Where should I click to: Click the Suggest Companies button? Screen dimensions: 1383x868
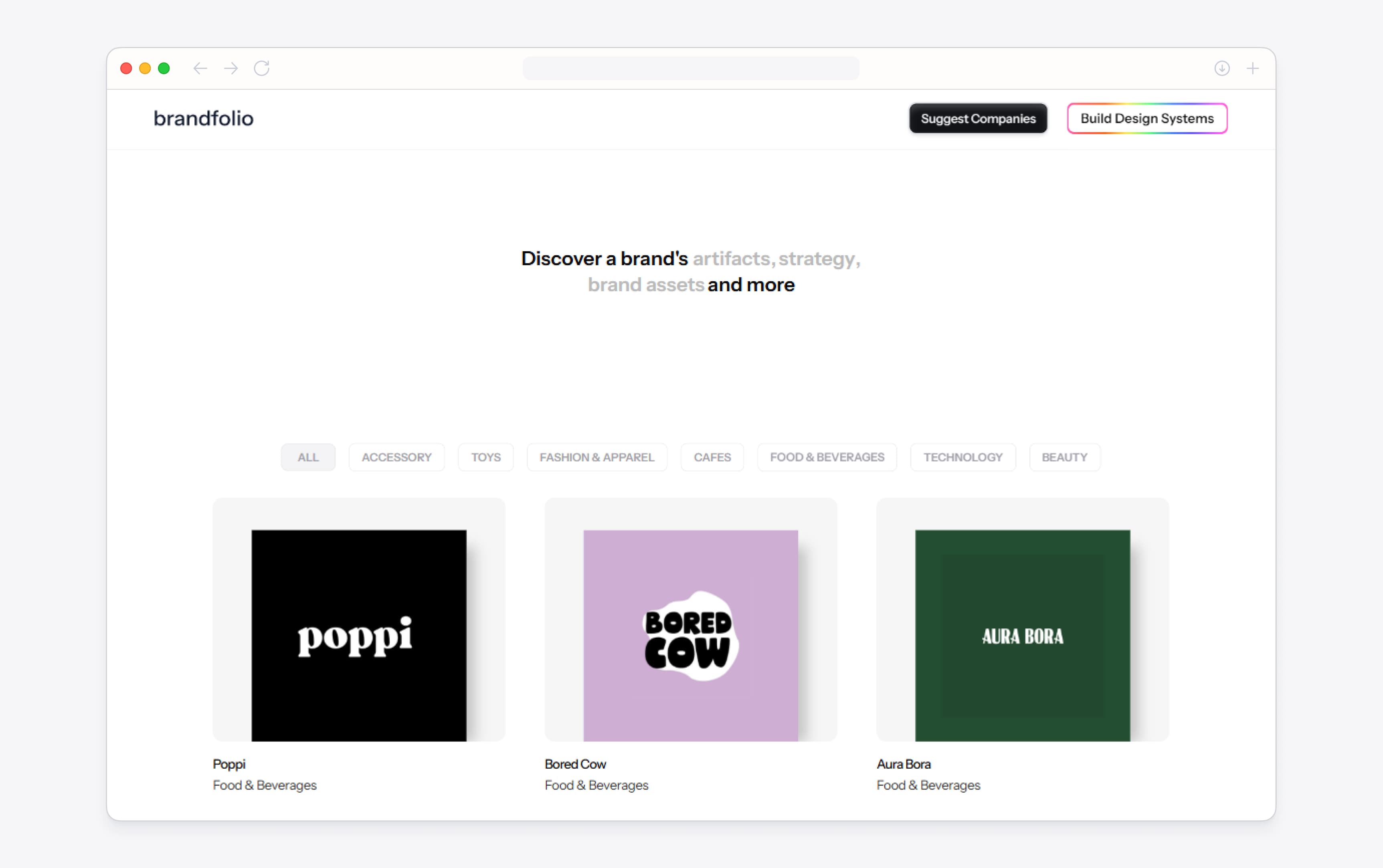click(x=978, y=118)
